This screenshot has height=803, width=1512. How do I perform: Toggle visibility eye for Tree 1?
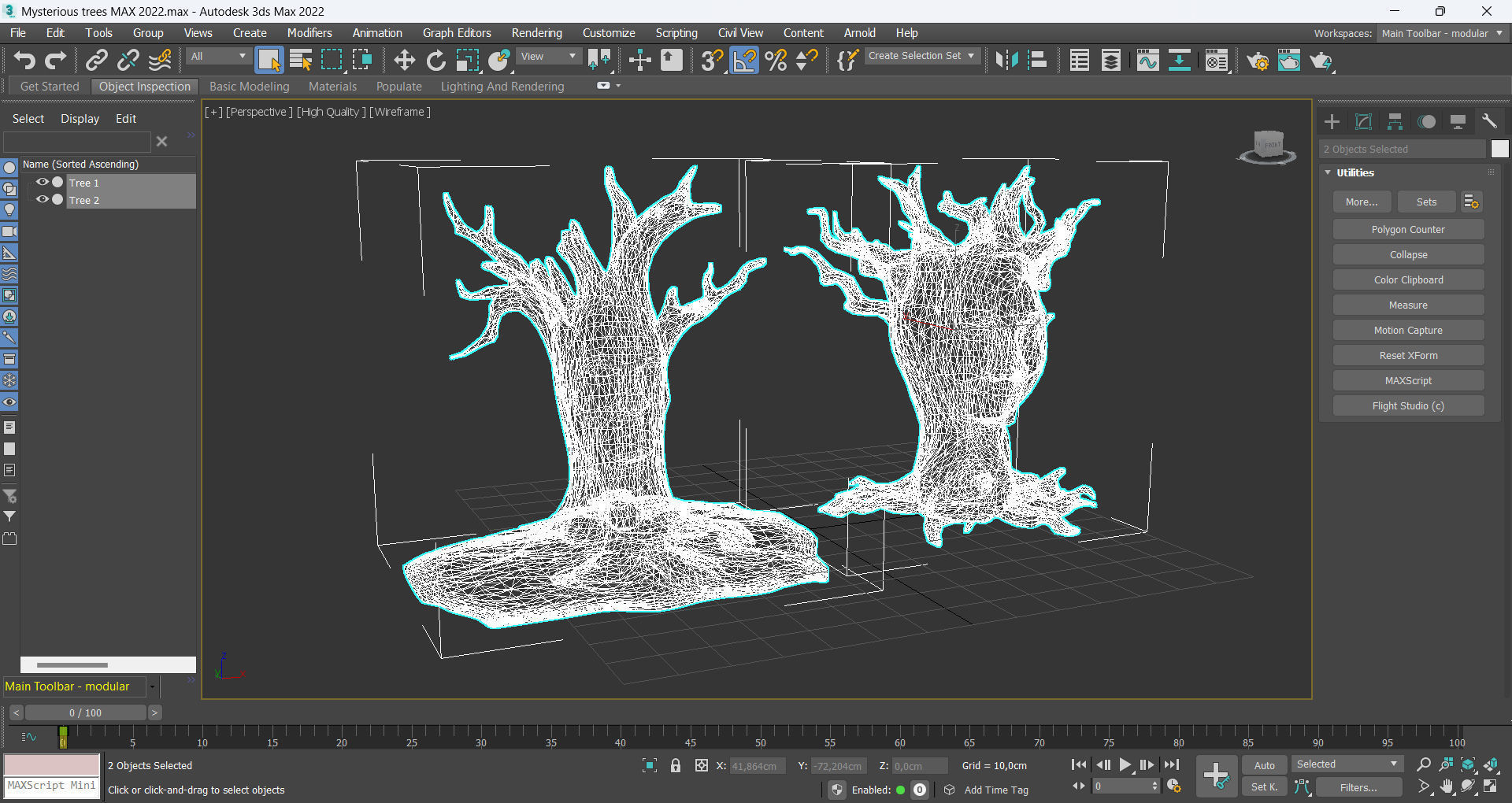coord(43,182)
